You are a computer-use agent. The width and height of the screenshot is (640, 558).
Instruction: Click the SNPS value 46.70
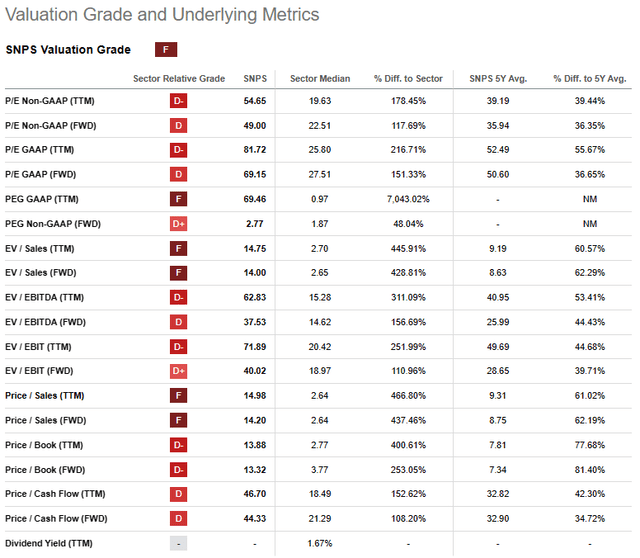(x=255, y=494)
